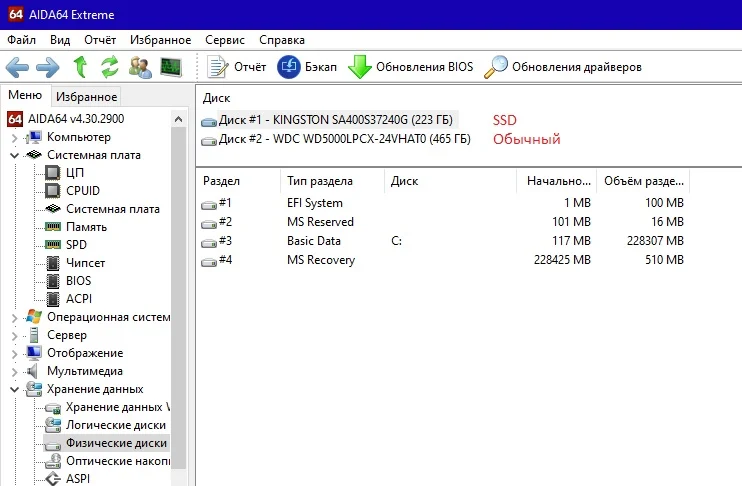Open the Избранное menu in menu bar
742x486 pixels.
coord(161,40)
